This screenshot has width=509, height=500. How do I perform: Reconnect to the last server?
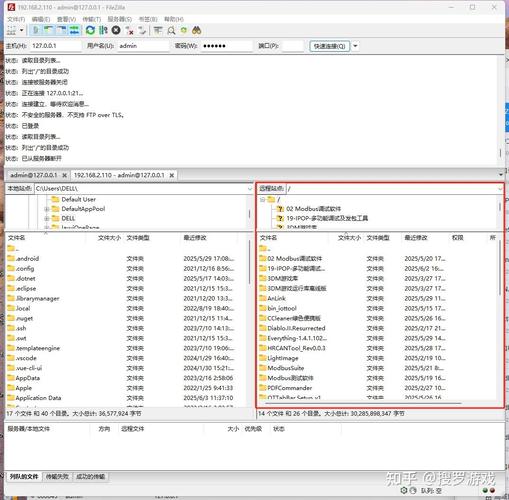(142, 30)
